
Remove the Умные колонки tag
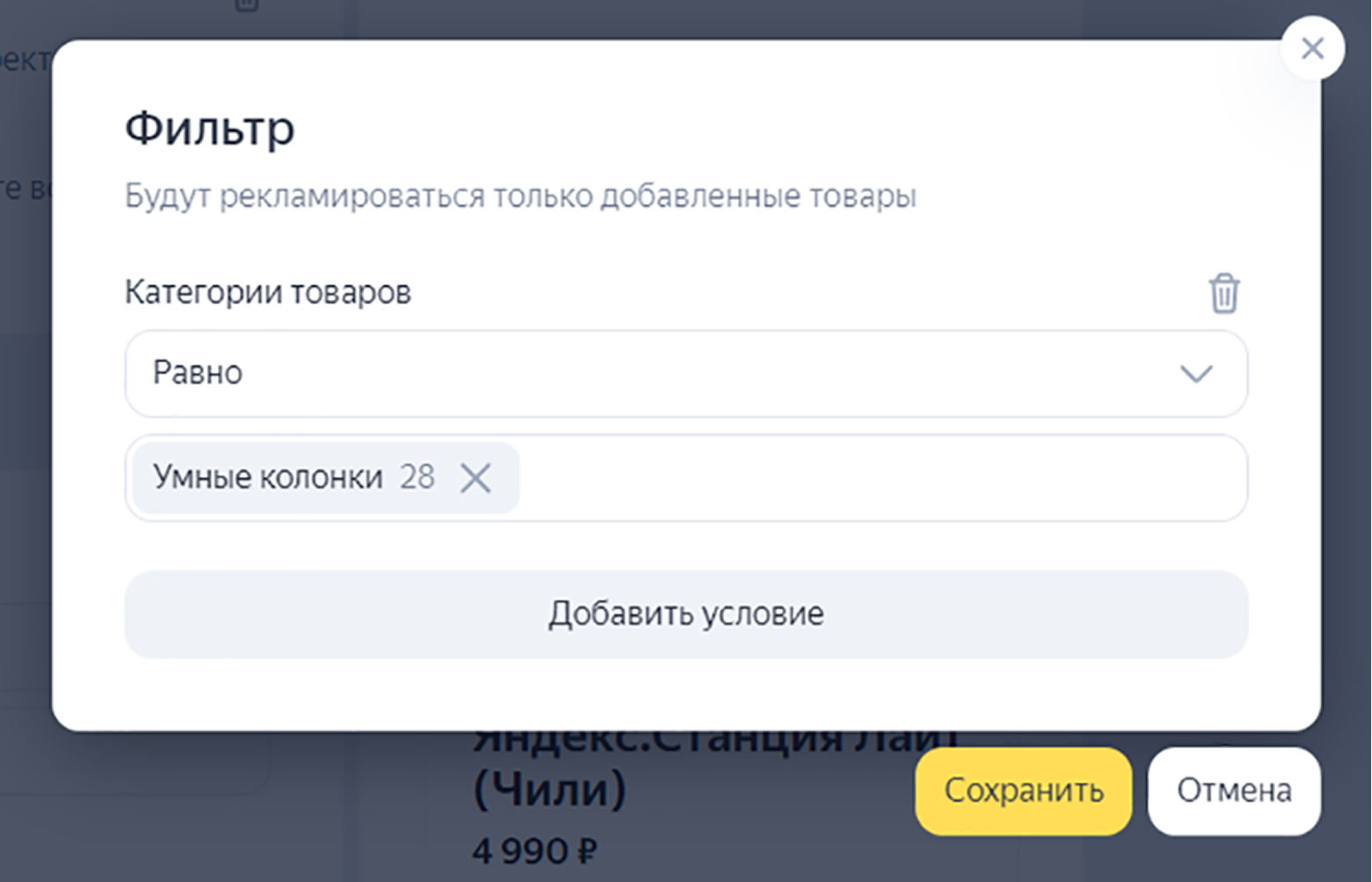click(475, 478)
